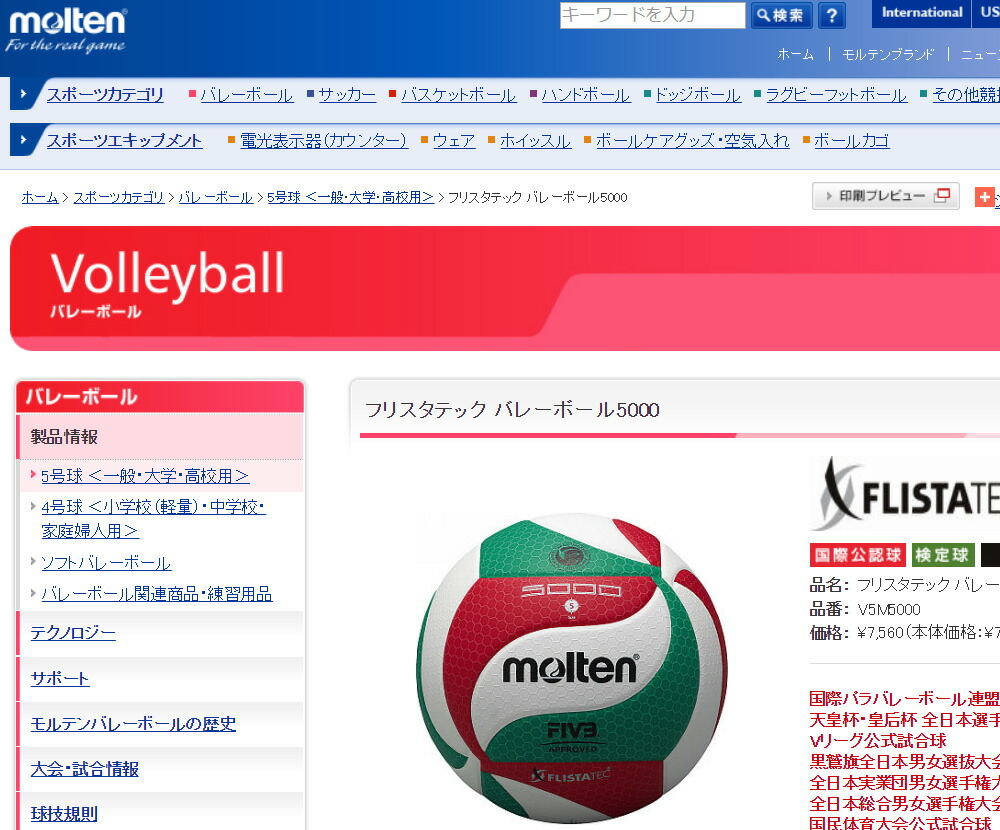Click the Molten volleyball product image
1000x830 pixels.
pos(571,669)
